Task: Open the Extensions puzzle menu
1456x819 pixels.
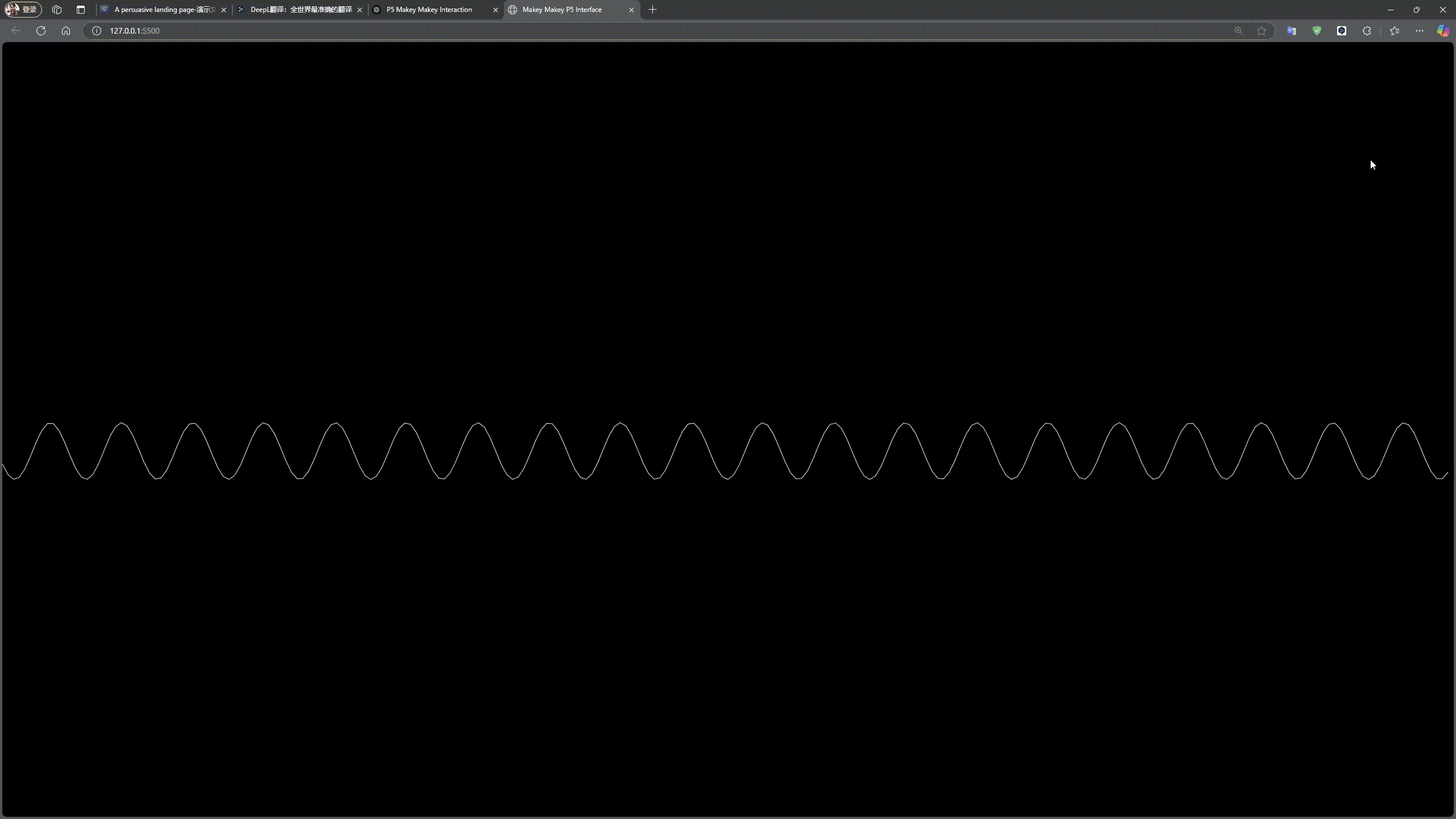Action: click(x=1367, y=31)
